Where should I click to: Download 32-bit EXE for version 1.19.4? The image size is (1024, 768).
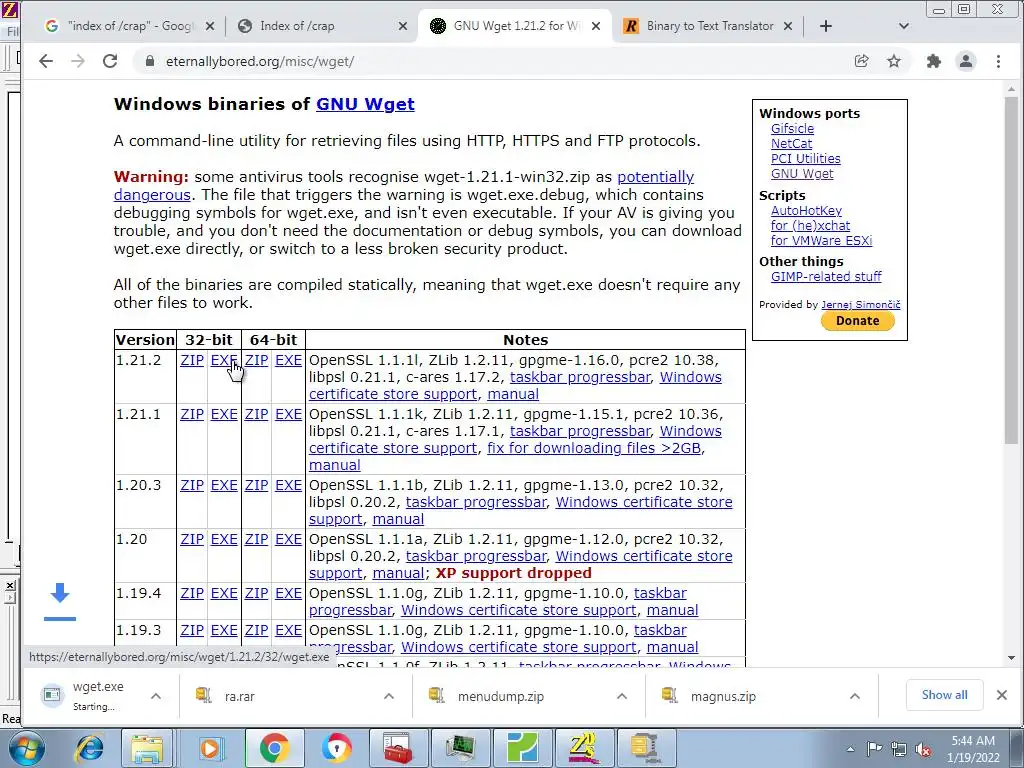tap(224, 594)
